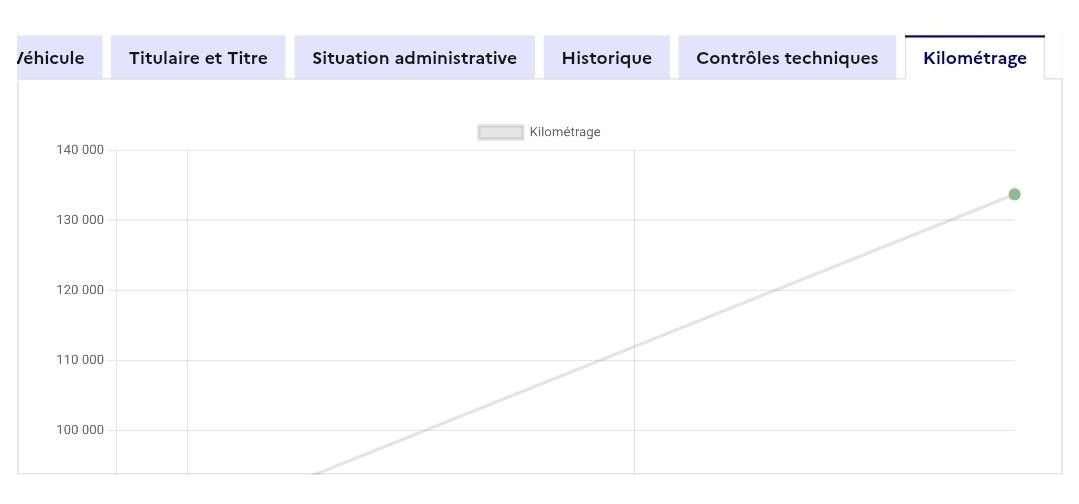Click the green data point on chart

1014,194
